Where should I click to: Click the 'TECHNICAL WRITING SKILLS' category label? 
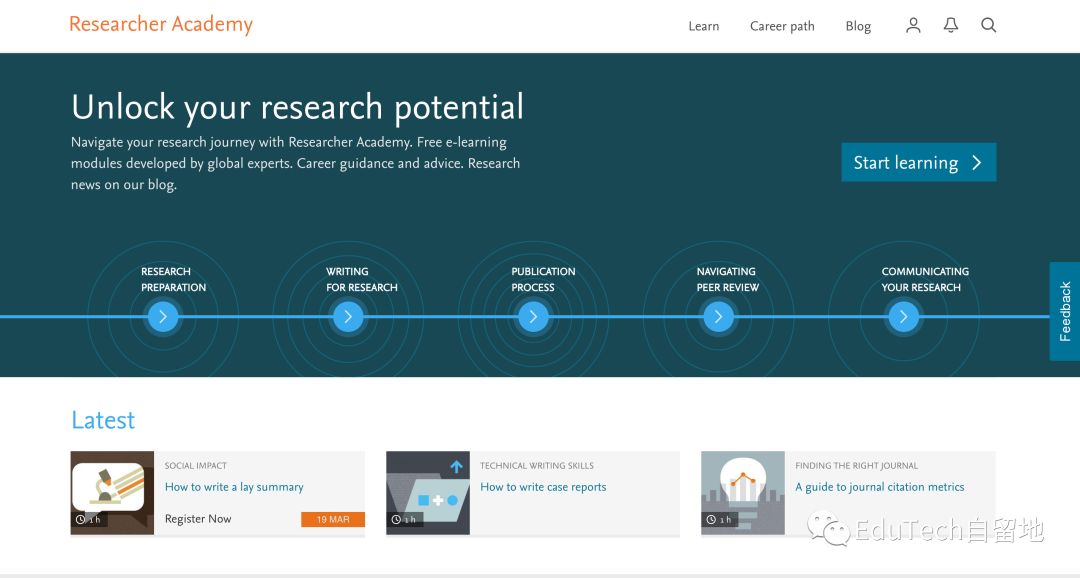coord(537,466)
